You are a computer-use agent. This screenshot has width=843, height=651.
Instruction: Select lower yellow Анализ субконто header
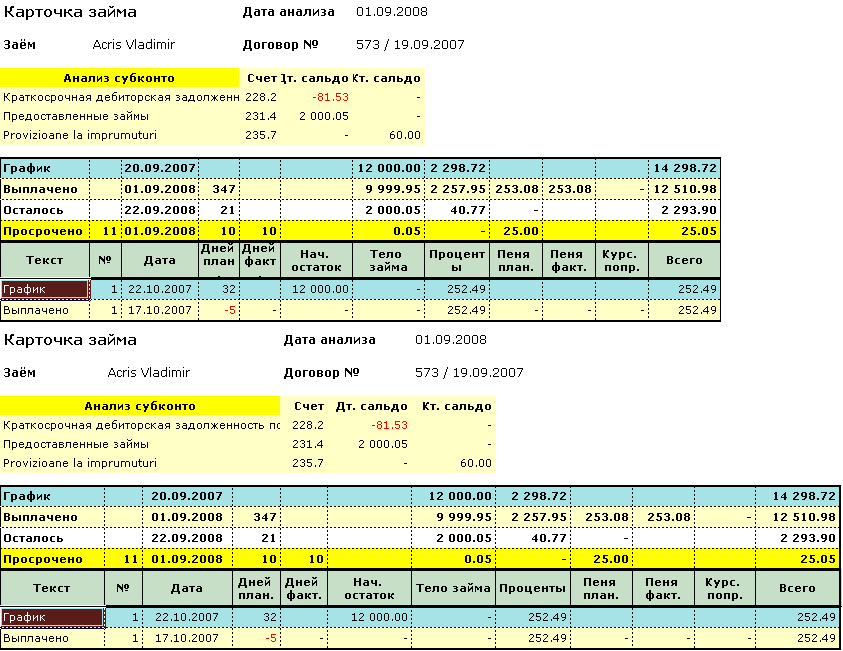pos(140,406)
